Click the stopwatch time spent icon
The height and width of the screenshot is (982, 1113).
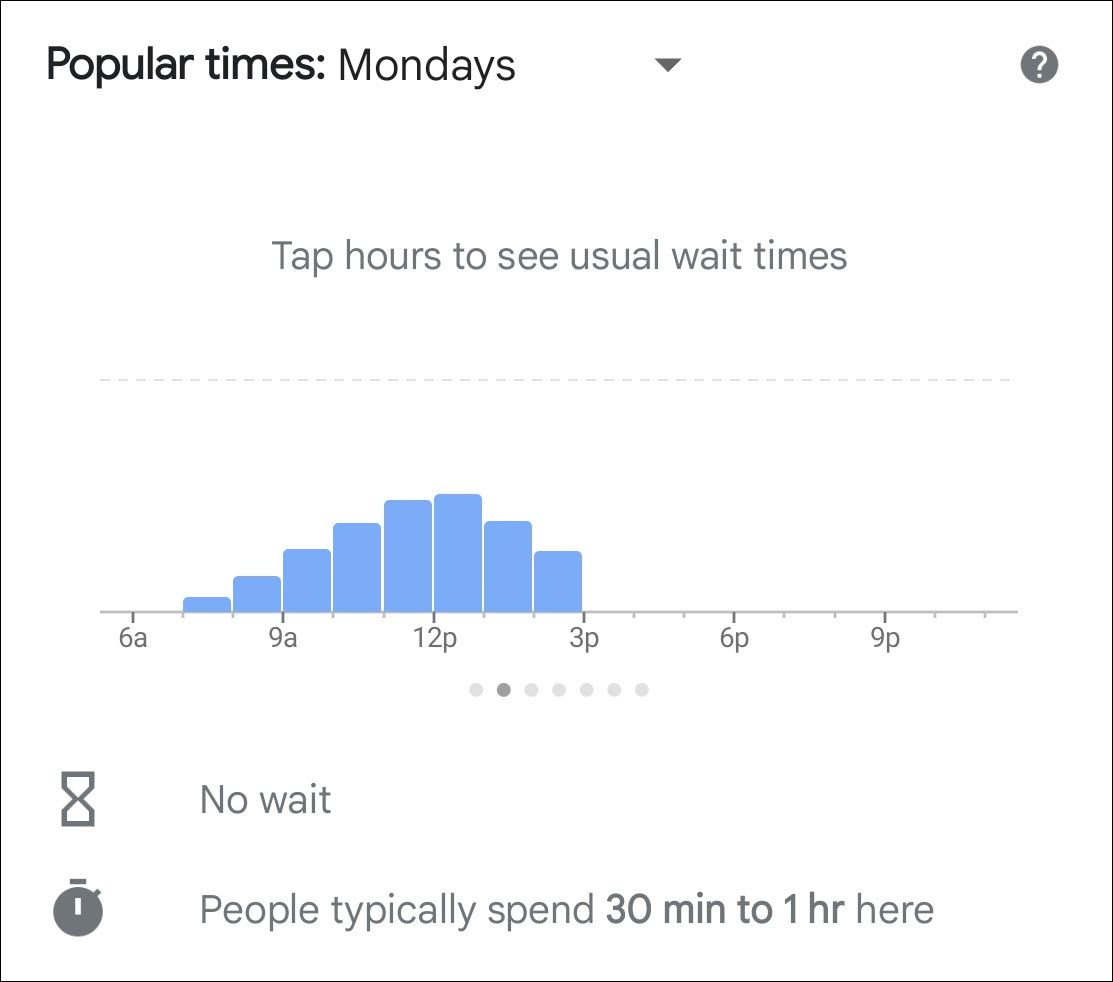coord(77,909)
